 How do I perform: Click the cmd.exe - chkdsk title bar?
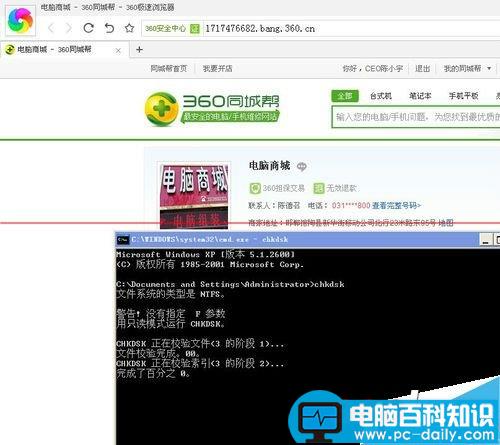point(297,240)
